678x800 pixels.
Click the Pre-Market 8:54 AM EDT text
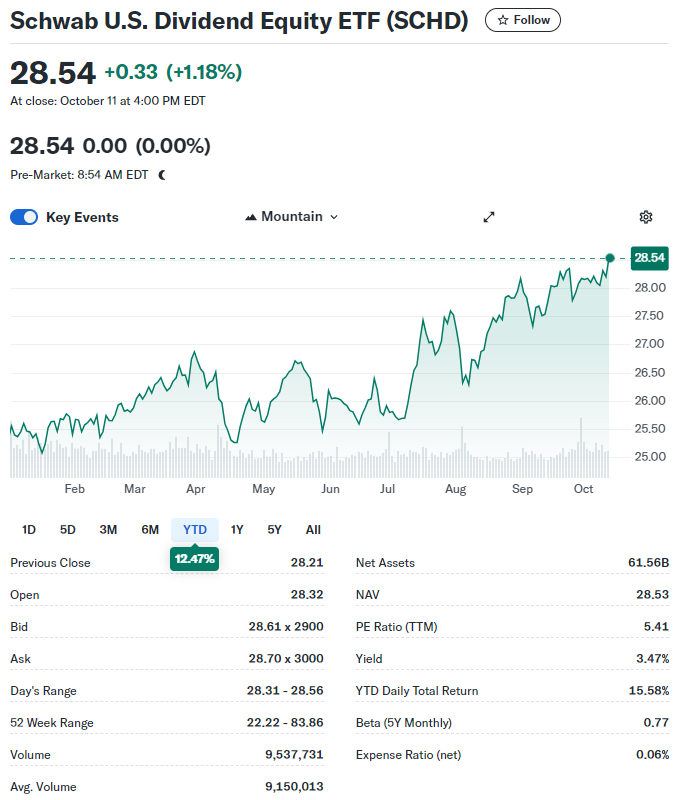point(79,175)
